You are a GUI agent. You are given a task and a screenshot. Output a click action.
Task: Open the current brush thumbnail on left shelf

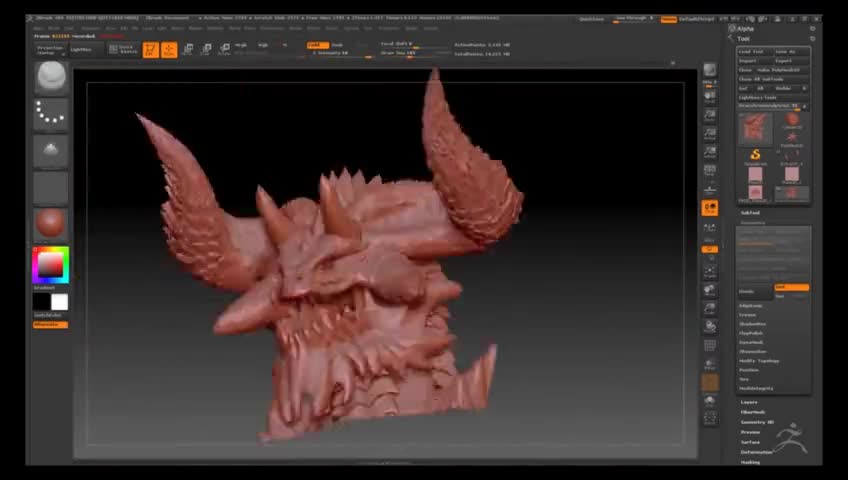[x=51, y=77]
